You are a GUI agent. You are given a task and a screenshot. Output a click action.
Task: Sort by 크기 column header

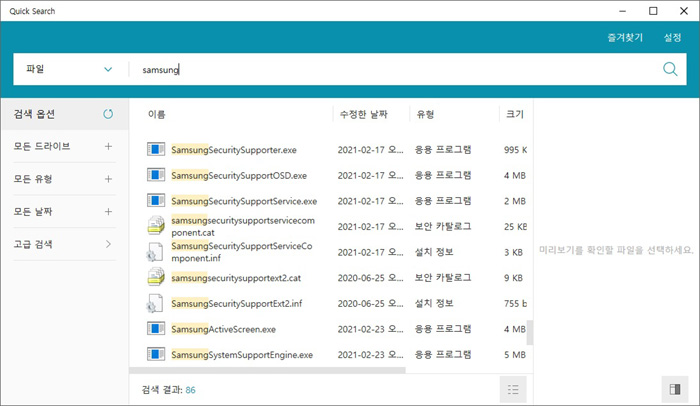tap(514, 114)
